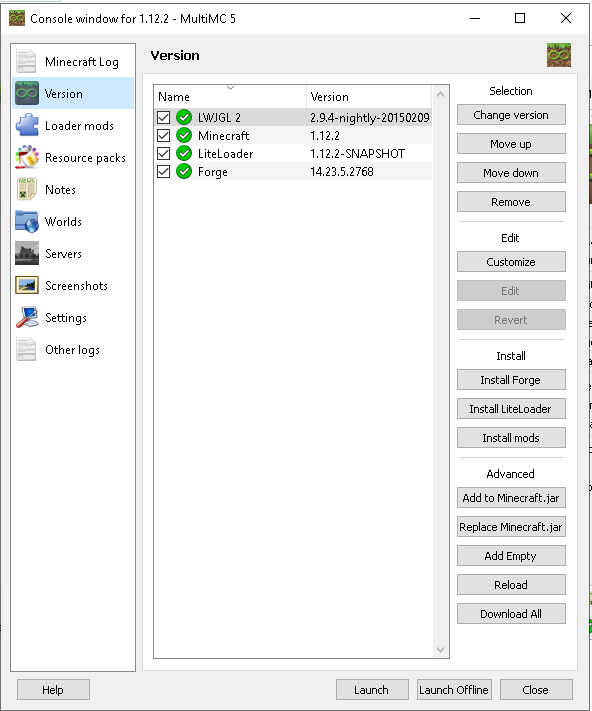Toggle the Forge component checkbox
The width and height of the screenshot is (592, 711).
pos(164,171)
